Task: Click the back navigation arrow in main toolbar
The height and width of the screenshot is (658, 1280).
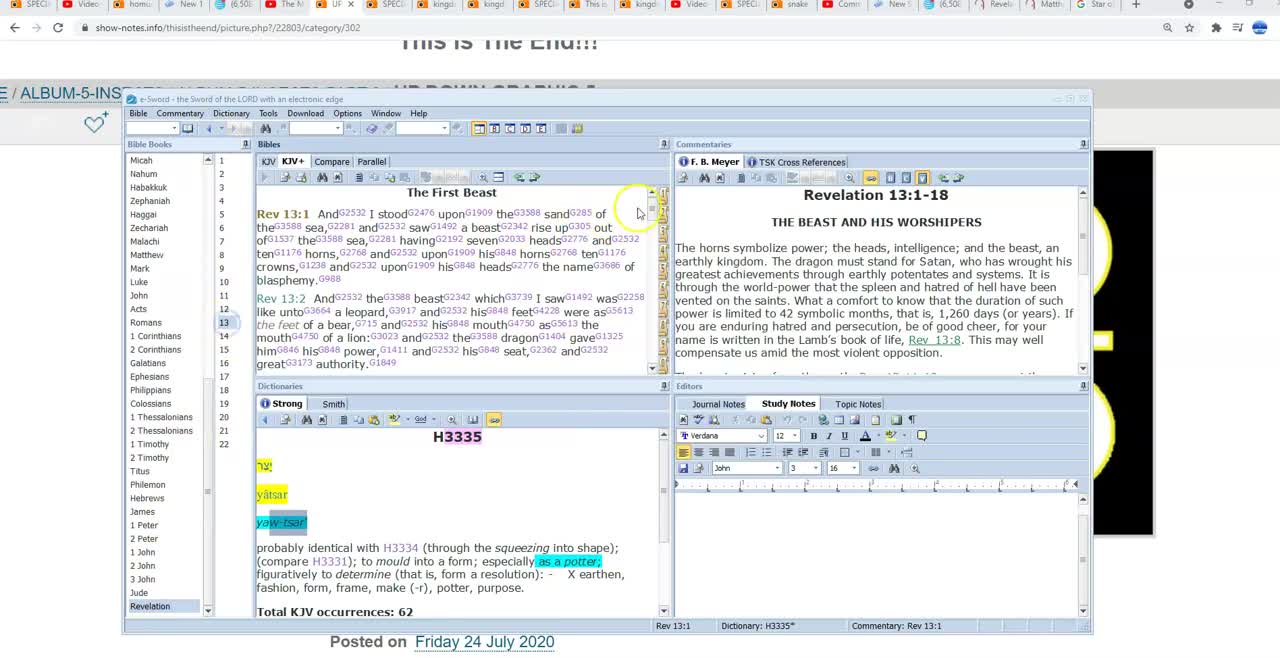Action: [x=209, y=129]
